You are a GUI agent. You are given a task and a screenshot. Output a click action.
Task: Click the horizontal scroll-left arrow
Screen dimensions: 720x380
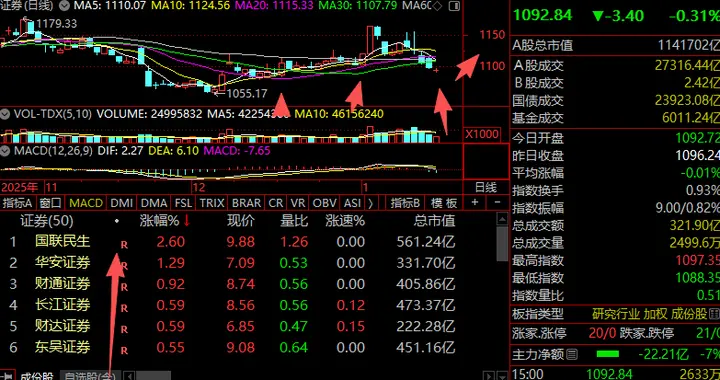pyautogui.click(x=130, y=376)
